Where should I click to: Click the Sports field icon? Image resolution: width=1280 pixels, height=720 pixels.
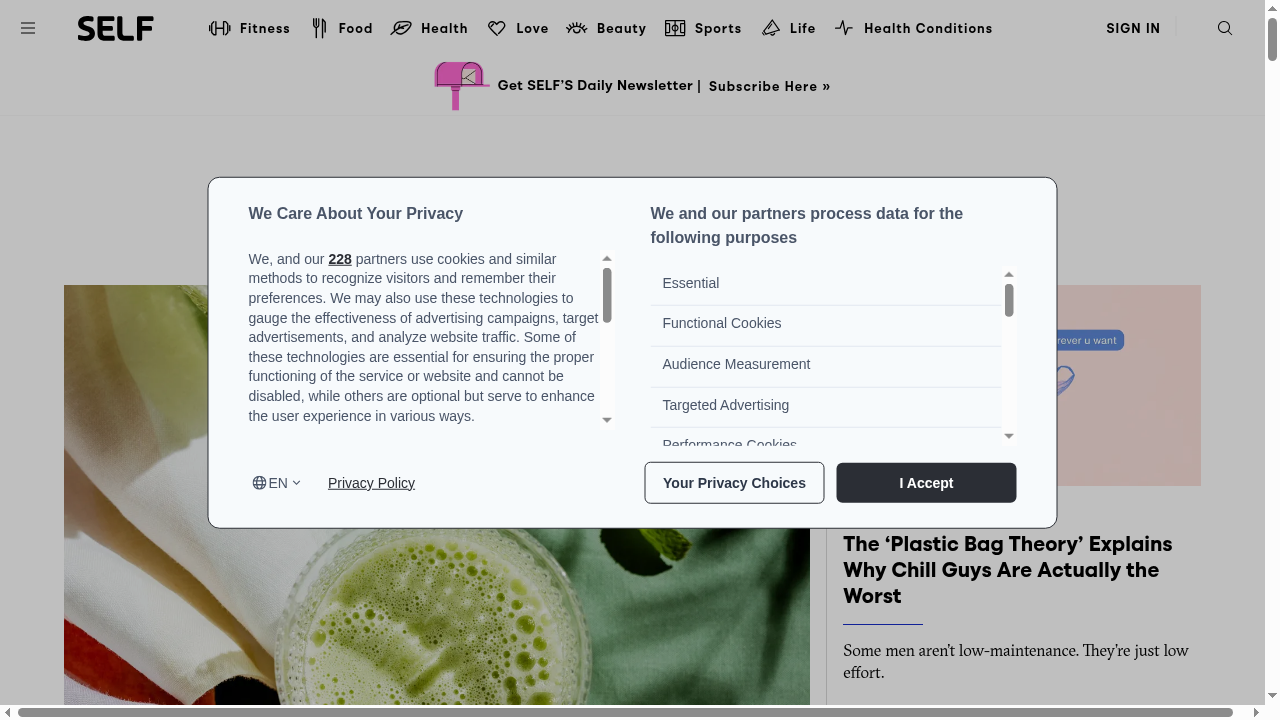pos(675,28)
